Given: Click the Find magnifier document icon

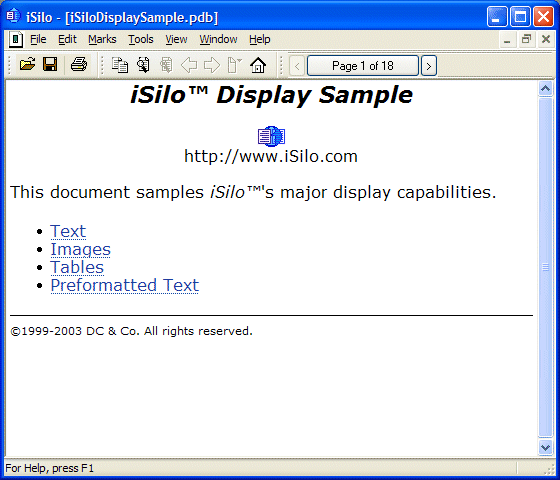Looking at the screenshot, I should 143,65.
